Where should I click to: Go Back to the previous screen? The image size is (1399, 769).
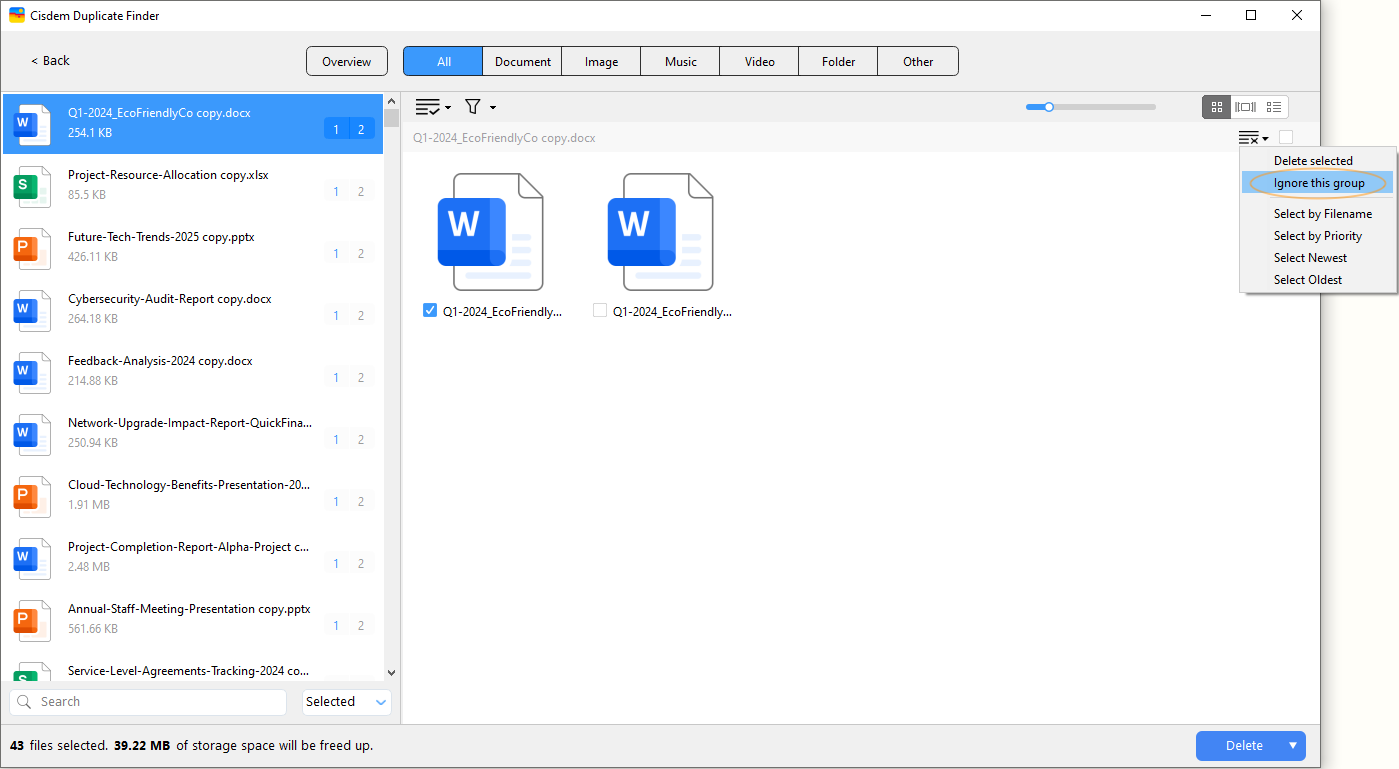click(50, 61)
